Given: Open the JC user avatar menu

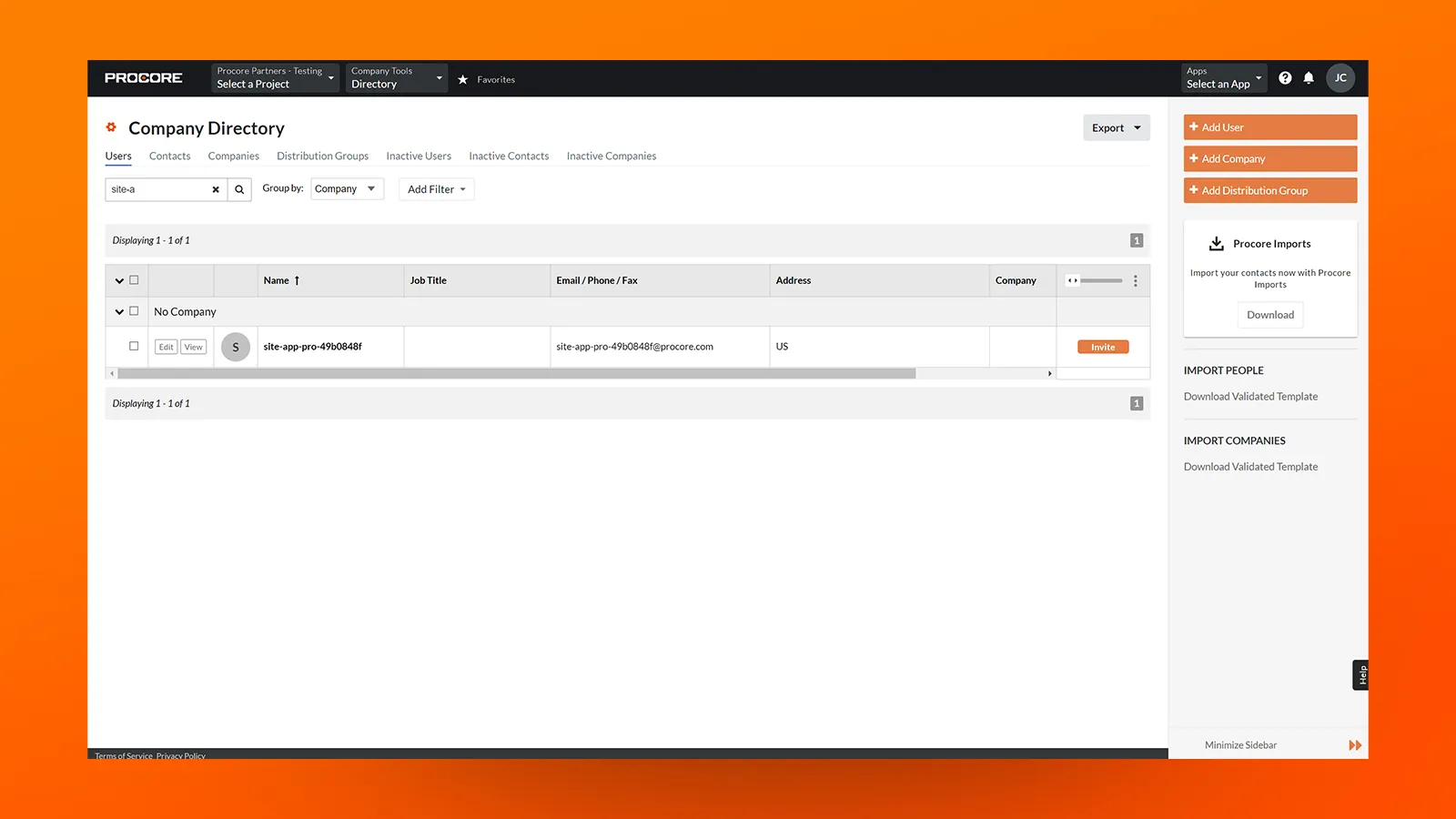Looking at the screenshot, I should (x=1340, y=78).
